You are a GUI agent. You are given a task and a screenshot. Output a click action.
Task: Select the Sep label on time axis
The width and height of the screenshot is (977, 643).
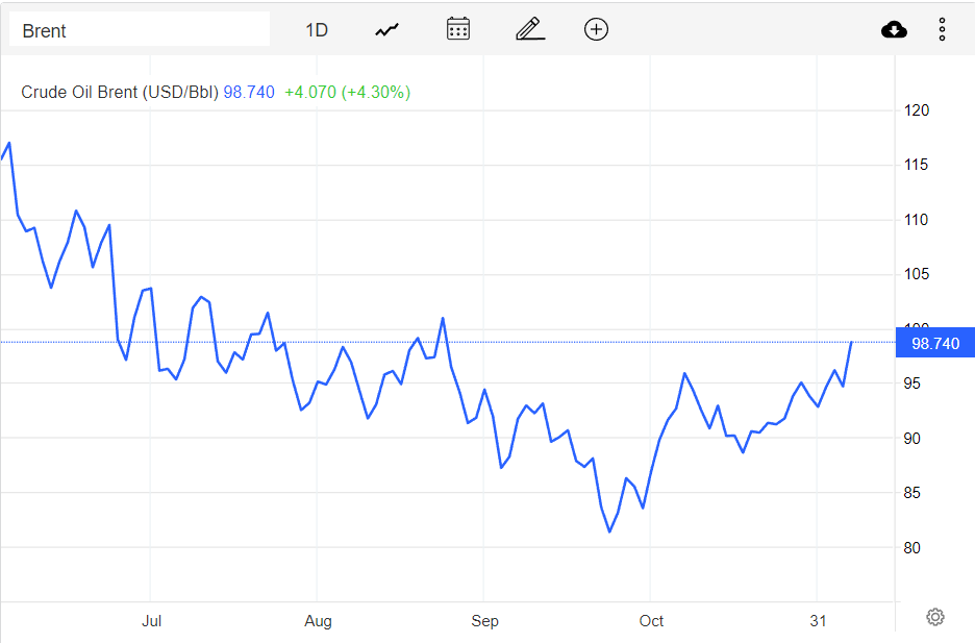pos(484,621)
